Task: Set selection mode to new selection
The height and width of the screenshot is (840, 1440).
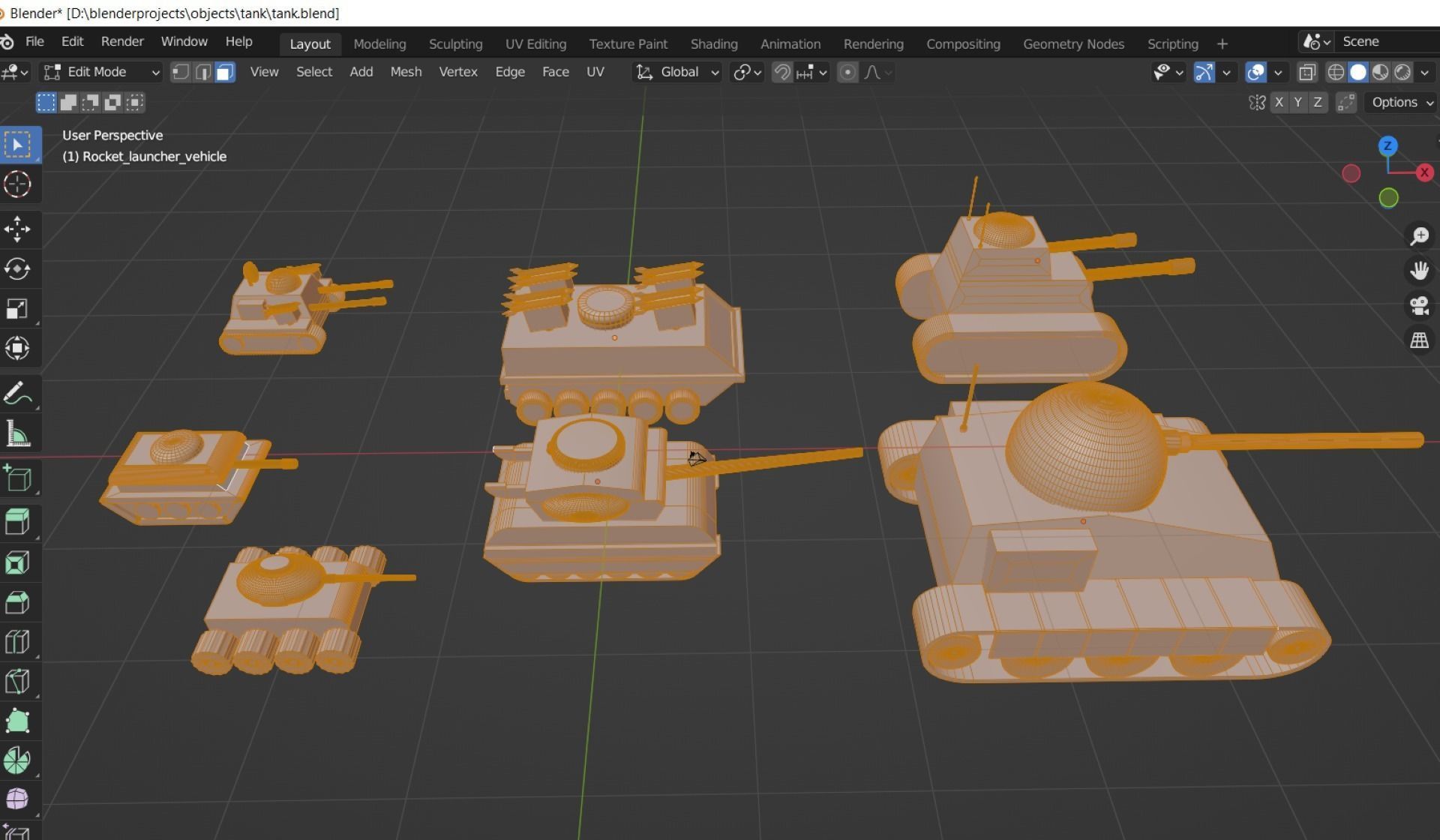Action: pos(46,102)
